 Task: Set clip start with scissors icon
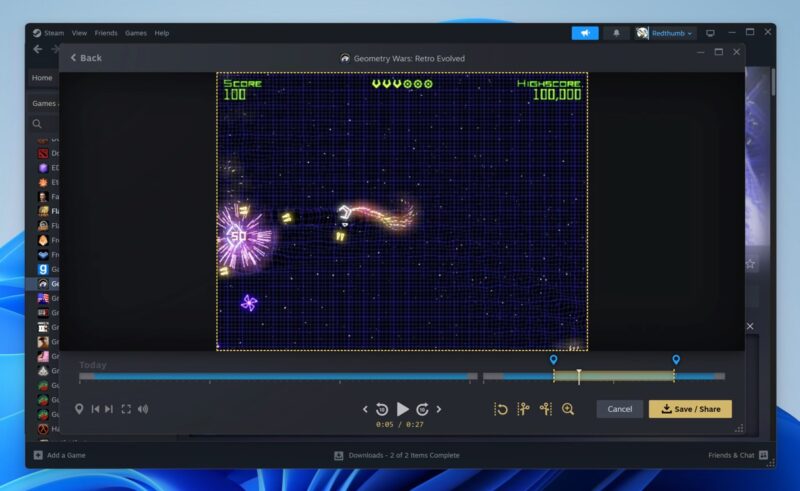click(x=523, y=409)
